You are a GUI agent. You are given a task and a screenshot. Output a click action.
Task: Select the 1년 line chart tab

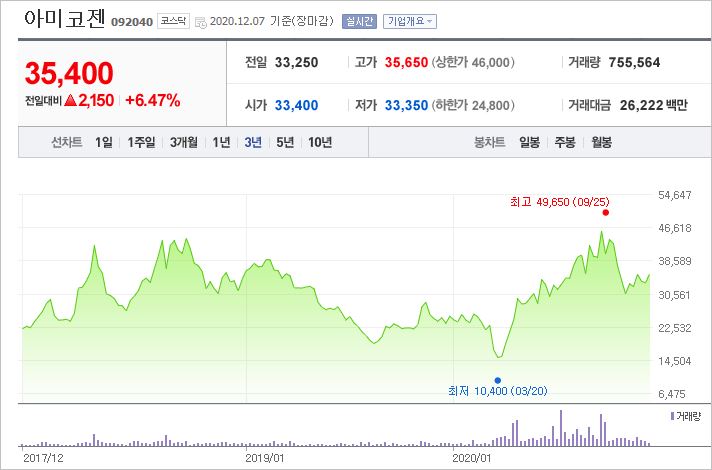click(221, 143)
